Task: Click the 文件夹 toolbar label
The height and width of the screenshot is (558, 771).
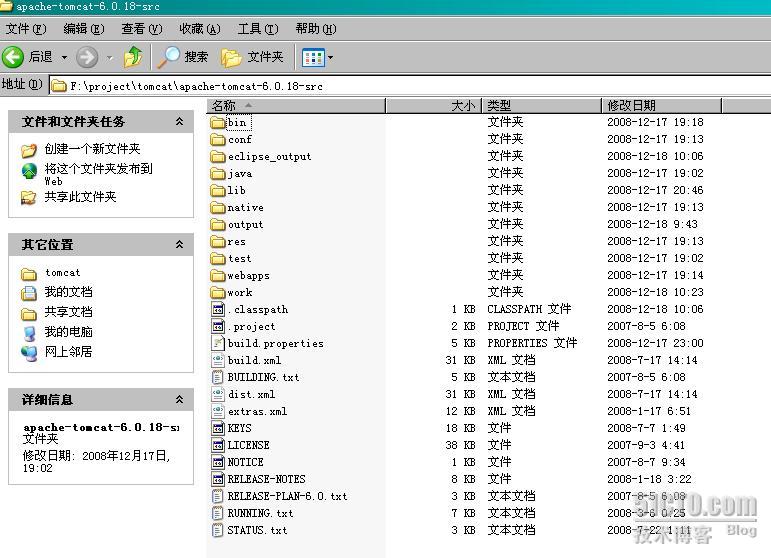Action: [266, 57]
